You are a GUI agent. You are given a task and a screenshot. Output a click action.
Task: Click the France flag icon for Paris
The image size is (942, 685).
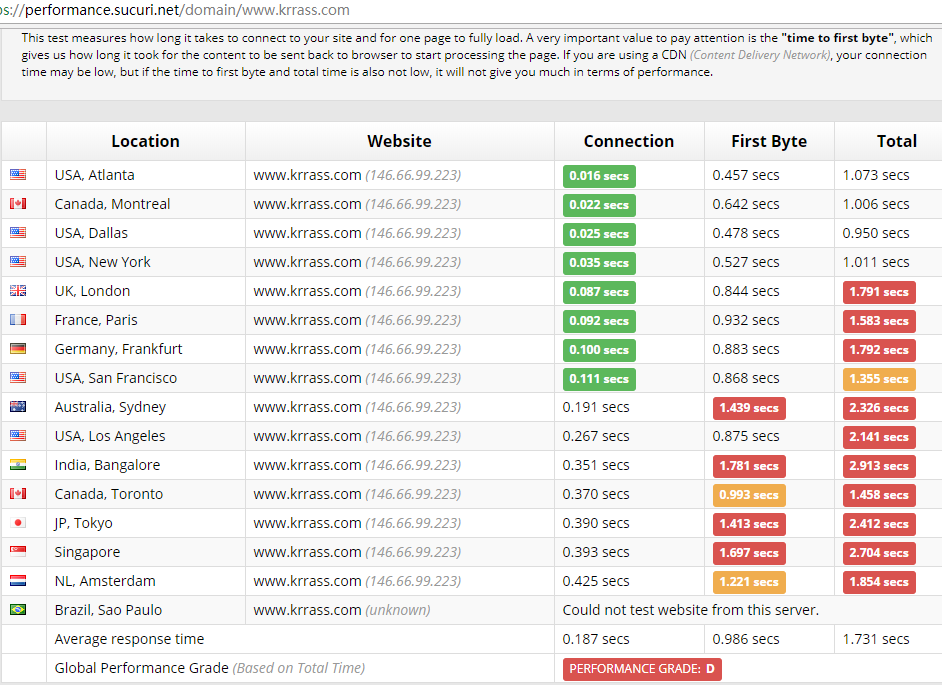click(18, 320)
